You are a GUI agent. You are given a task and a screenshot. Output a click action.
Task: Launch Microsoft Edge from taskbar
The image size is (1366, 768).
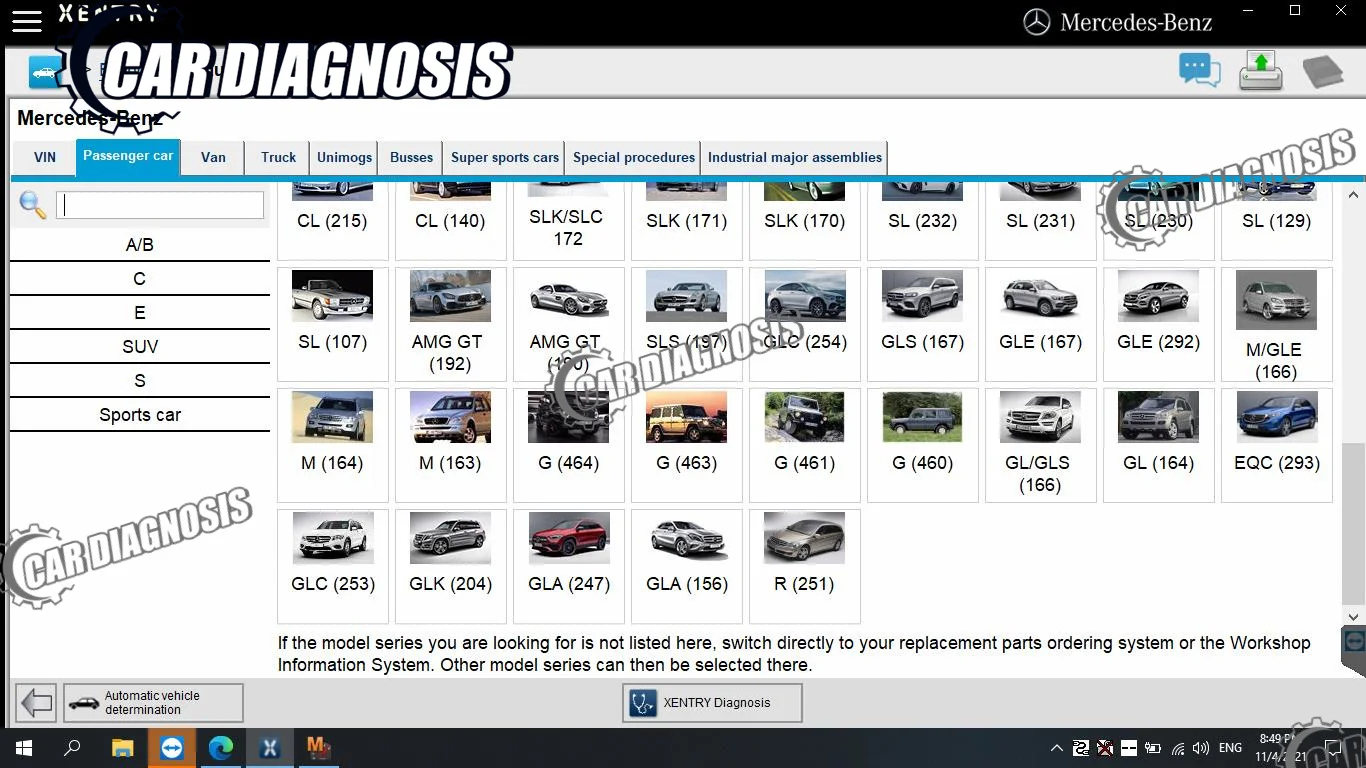coord(221,748)
